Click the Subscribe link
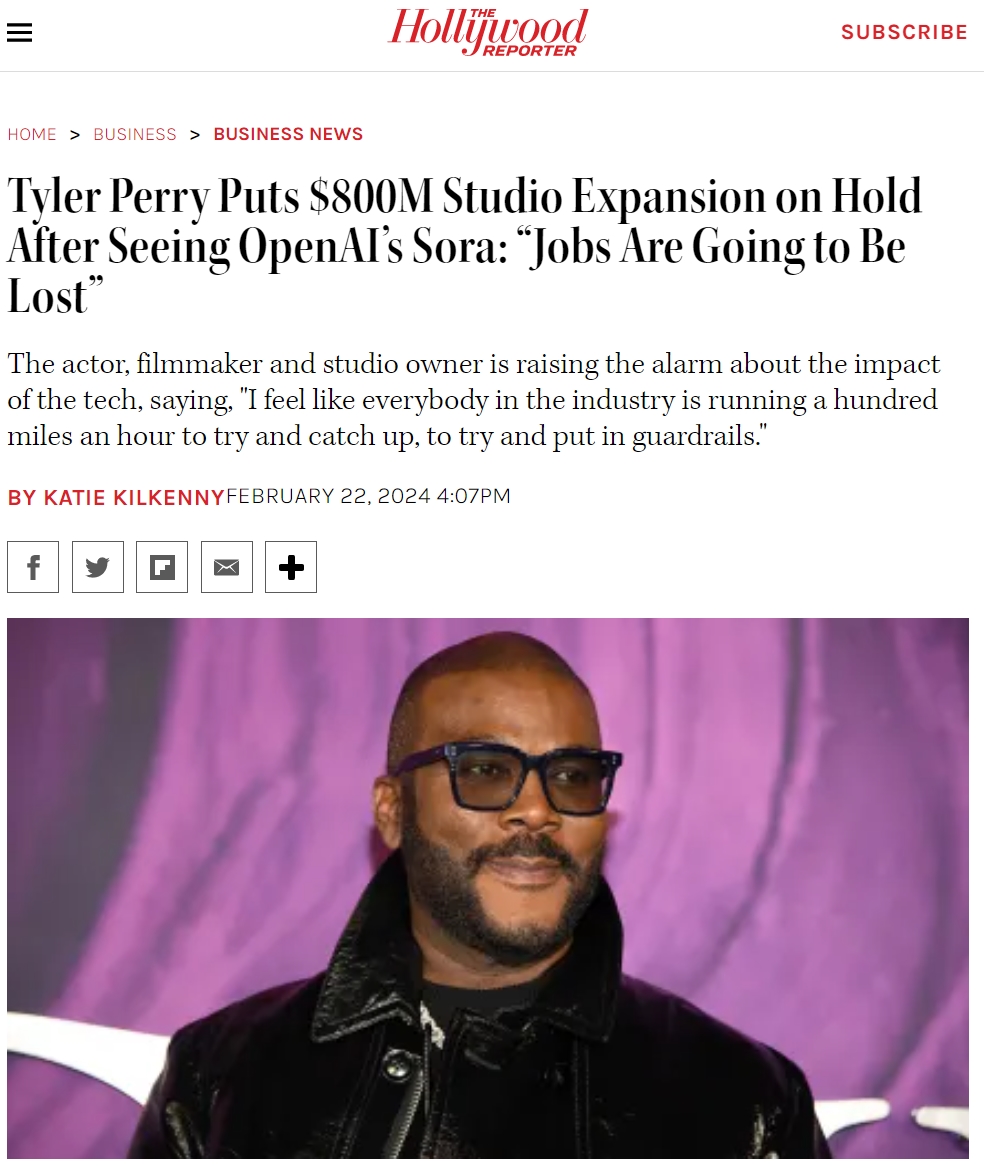The image size is (984, 1166). point(904,32)
